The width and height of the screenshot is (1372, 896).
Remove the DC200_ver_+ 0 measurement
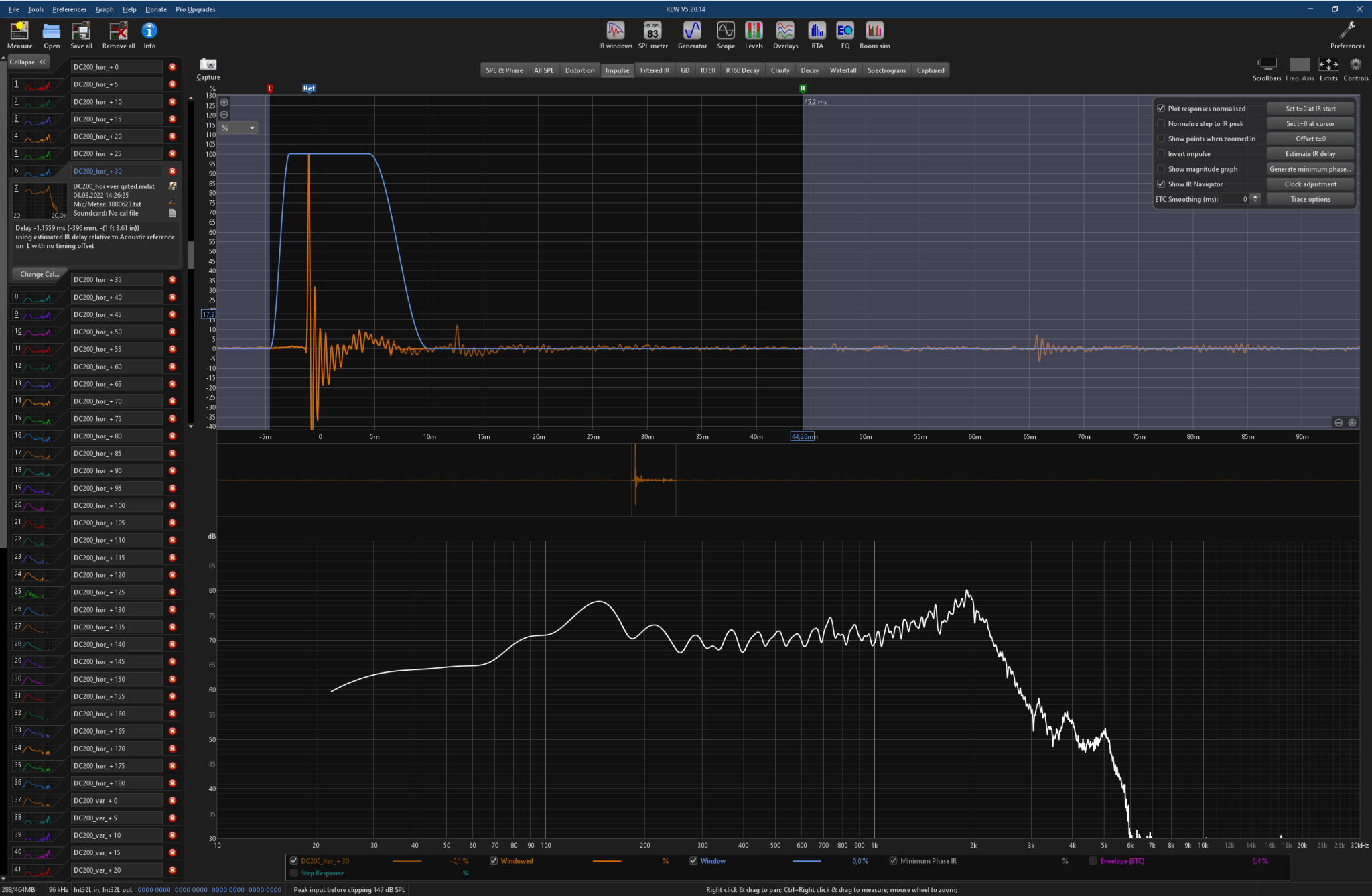(x=172, y=800)
